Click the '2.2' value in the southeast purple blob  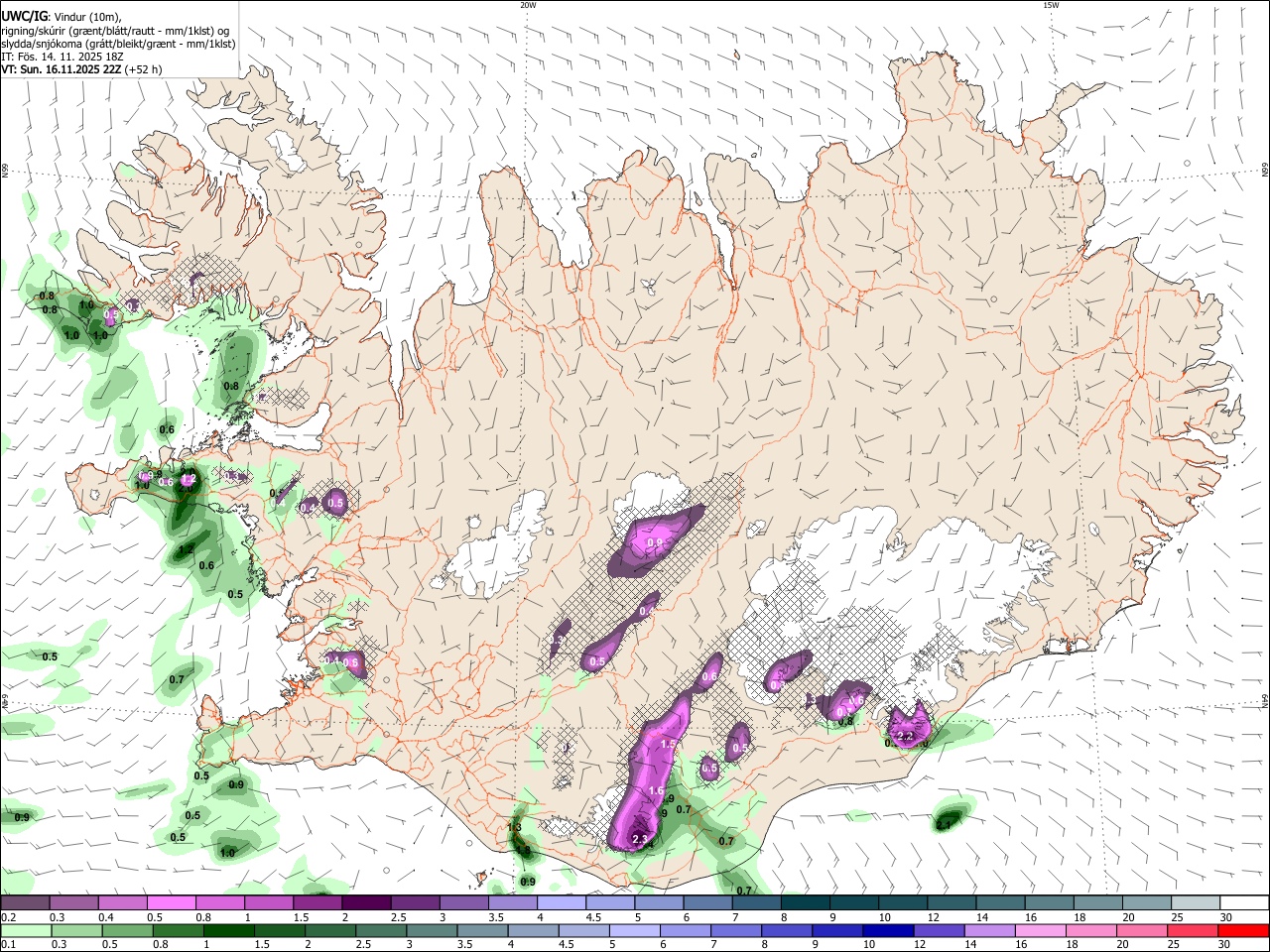[905, 736]
